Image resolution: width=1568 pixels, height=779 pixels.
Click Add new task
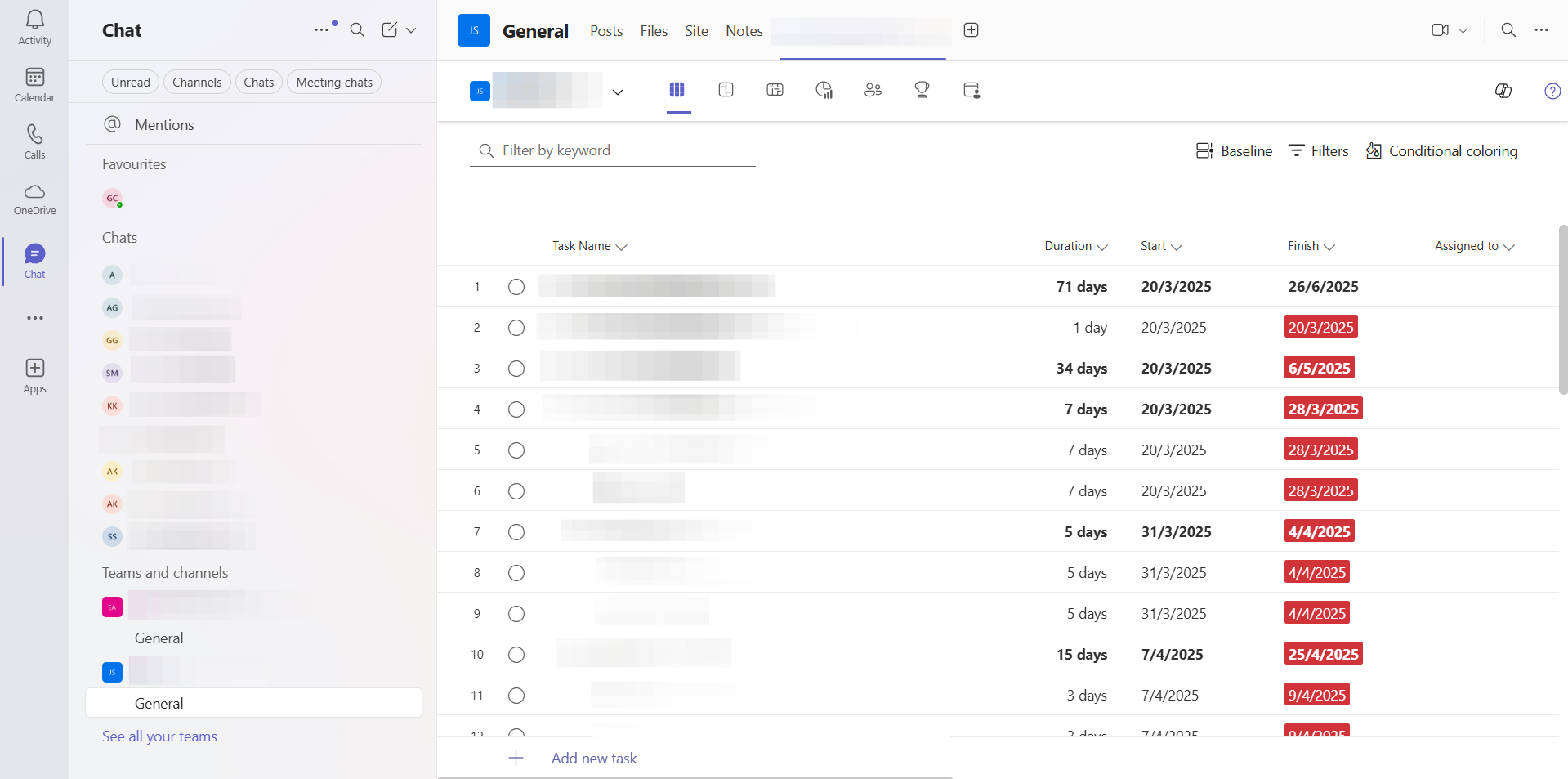click(594, 758)
